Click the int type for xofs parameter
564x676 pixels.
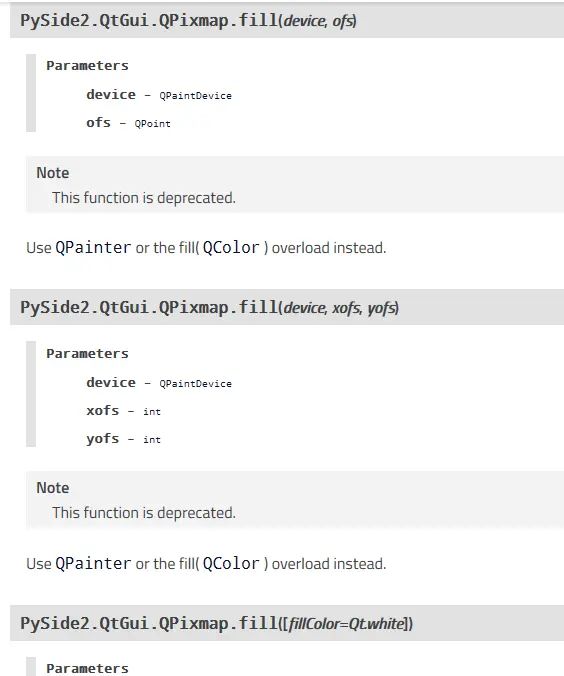(152, 412)
